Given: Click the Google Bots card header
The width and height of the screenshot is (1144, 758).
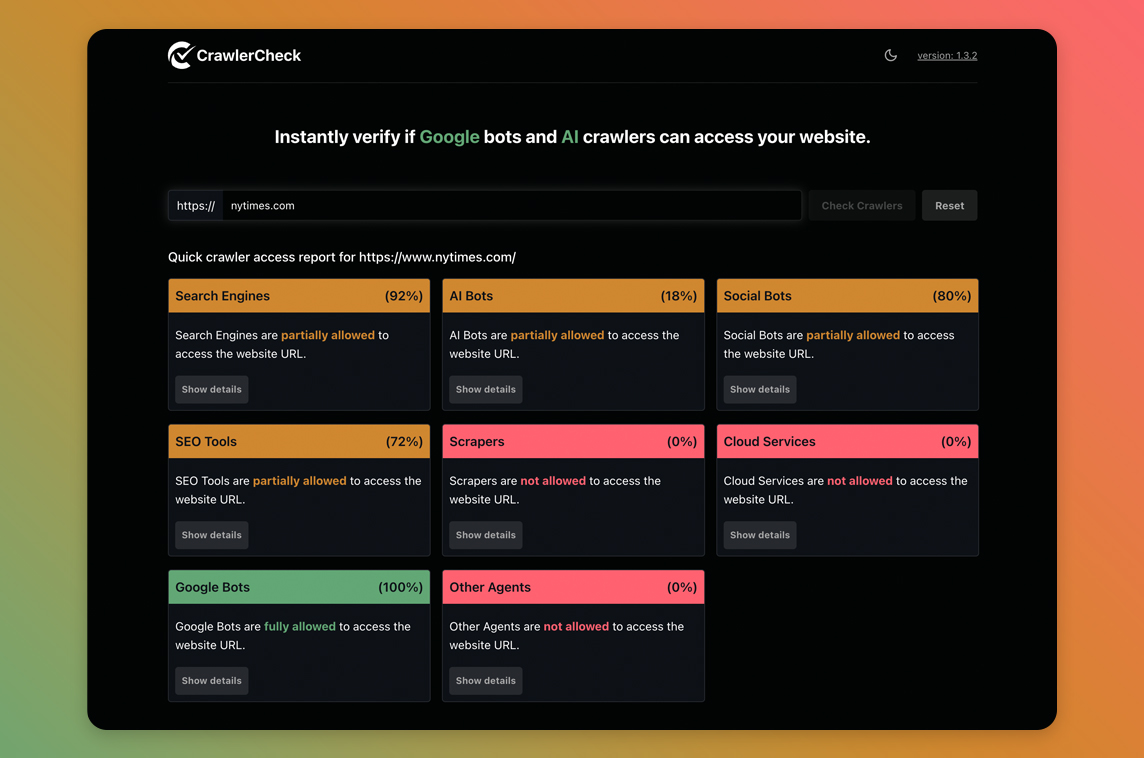Looking at the screenshot, I should click(x=299, y=587).
